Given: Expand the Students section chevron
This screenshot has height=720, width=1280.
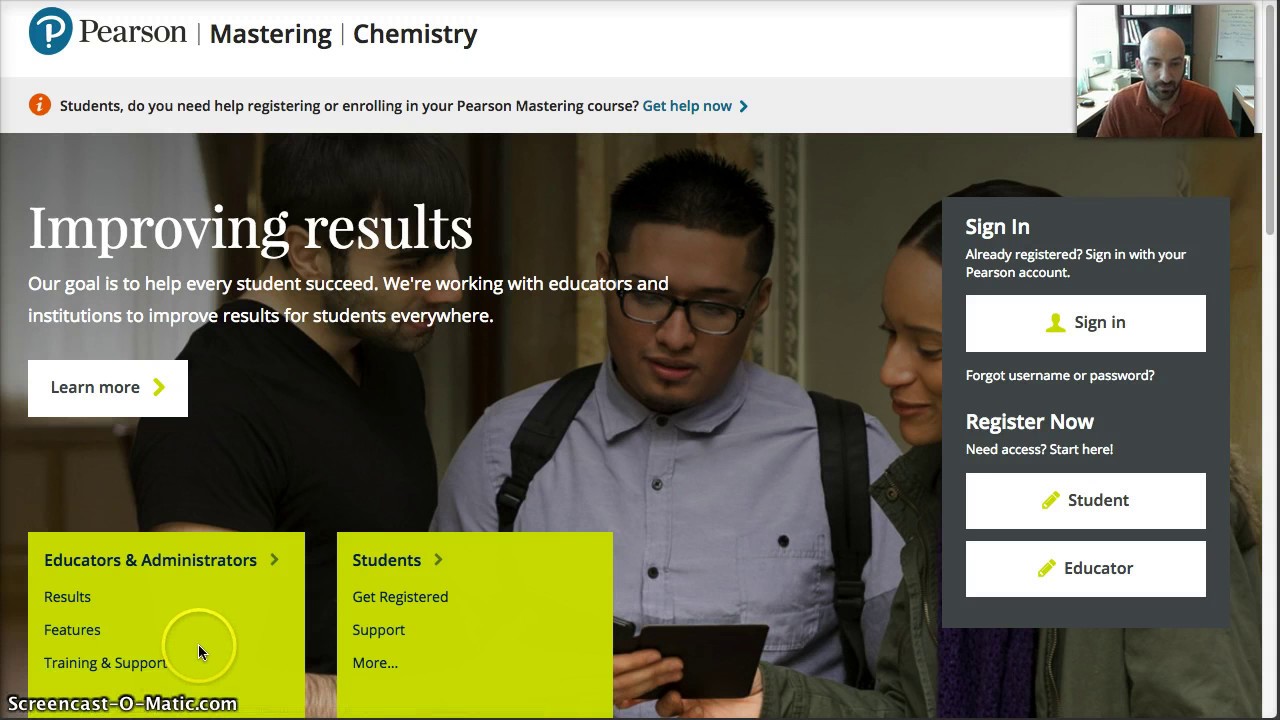Looking at the screenshot, I should (x=438, y=559).
